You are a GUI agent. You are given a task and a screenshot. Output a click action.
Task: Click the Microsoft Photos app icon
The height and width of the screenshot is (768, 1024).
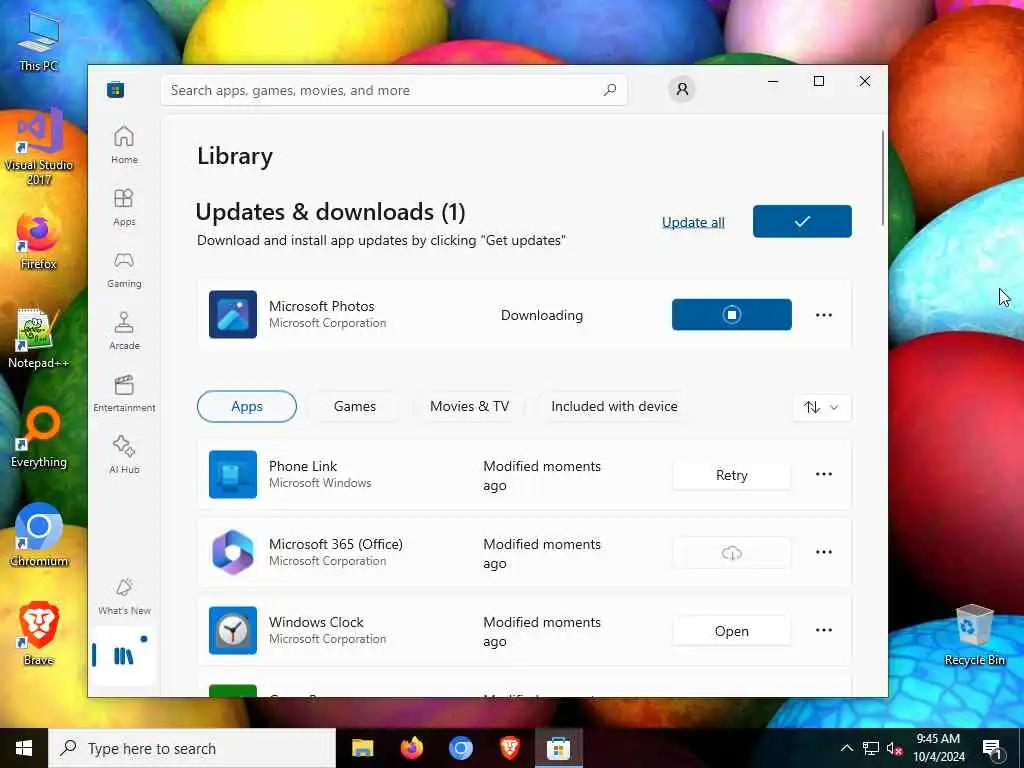(232, 314)
